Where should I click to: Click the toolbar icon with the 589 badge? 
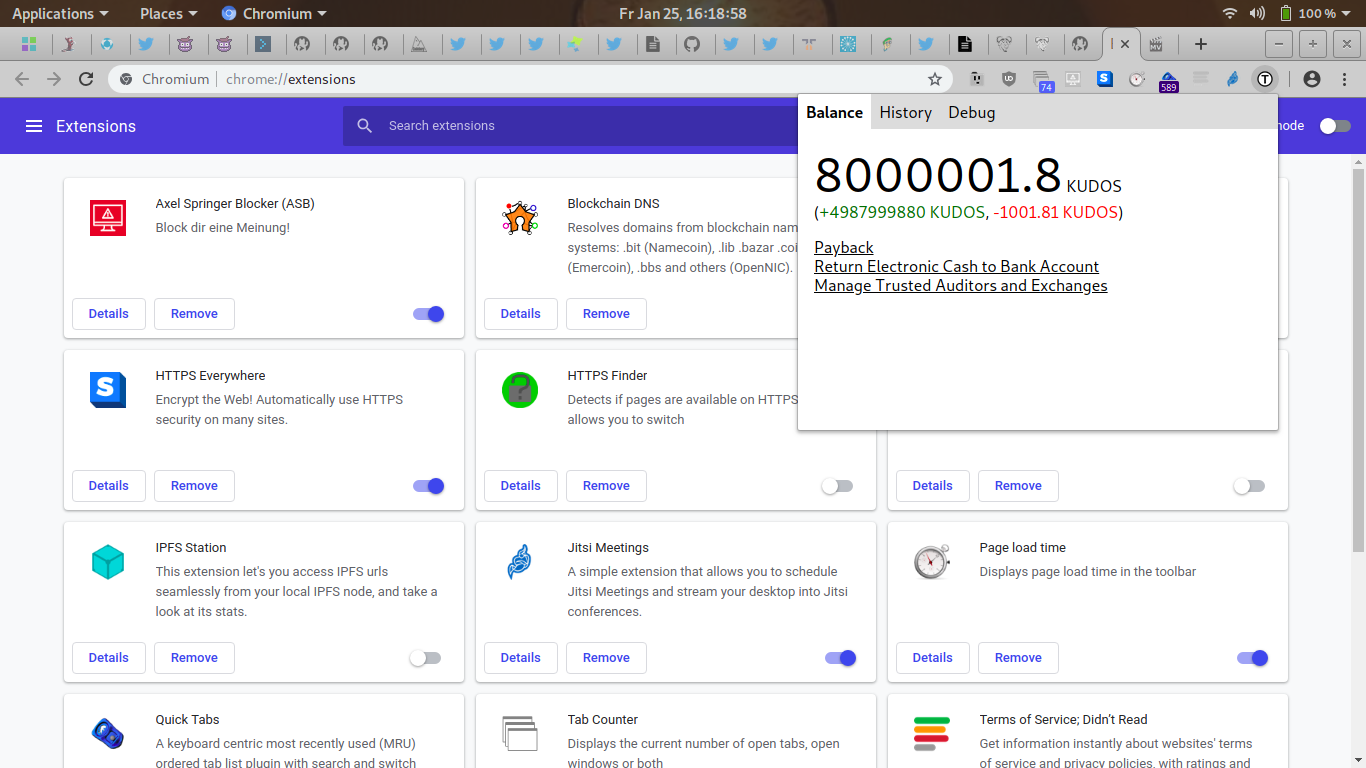[1168, 80]
